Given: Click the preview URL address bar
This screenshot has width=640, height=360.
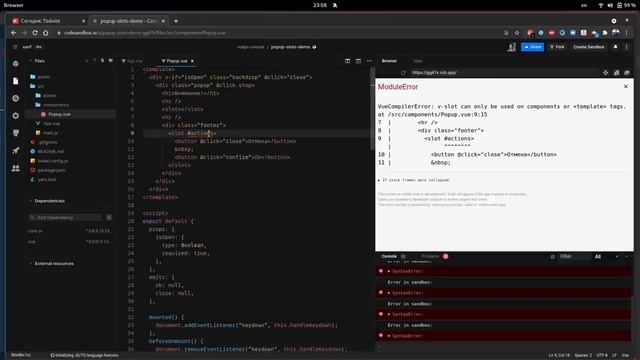Looking at the screenshot, I should [504, 73].
